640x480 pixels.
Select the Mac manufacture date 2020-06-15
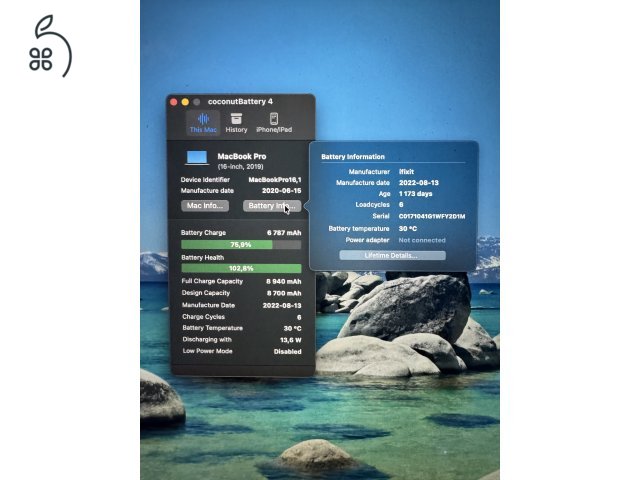pos(282,191)
